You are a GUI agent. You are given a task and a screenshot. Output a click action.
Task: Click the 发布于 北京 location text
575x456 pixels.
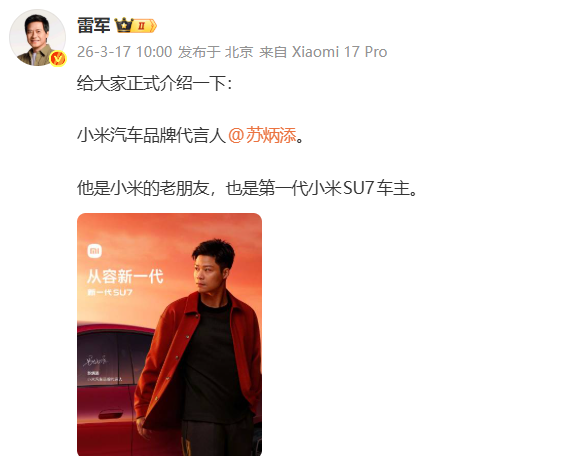(216, 52)
